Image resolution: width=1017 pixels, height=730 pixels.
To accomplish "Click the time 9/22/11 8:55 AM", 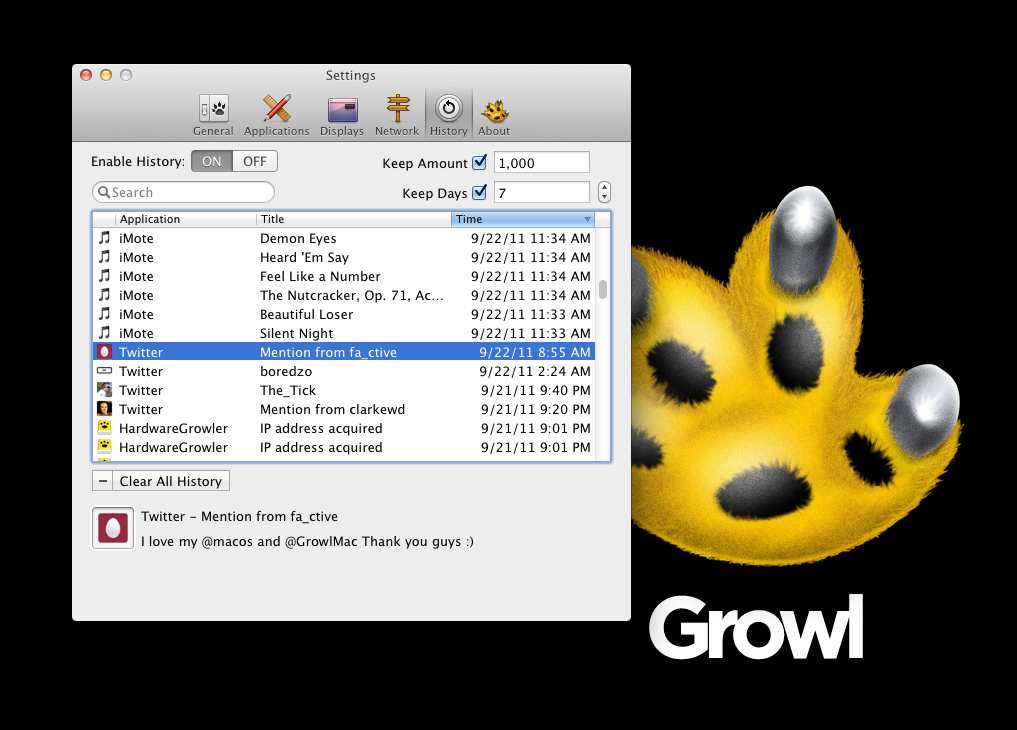I will 535,352.
